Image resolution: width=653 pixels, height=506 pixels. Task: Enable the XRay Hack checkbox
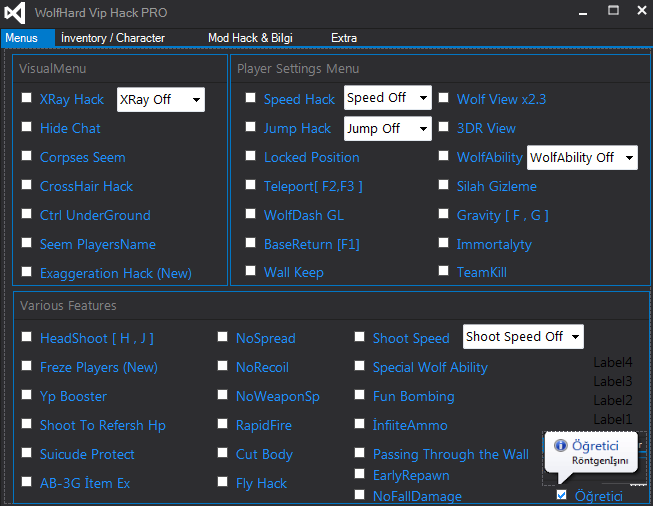click(27, 98)
